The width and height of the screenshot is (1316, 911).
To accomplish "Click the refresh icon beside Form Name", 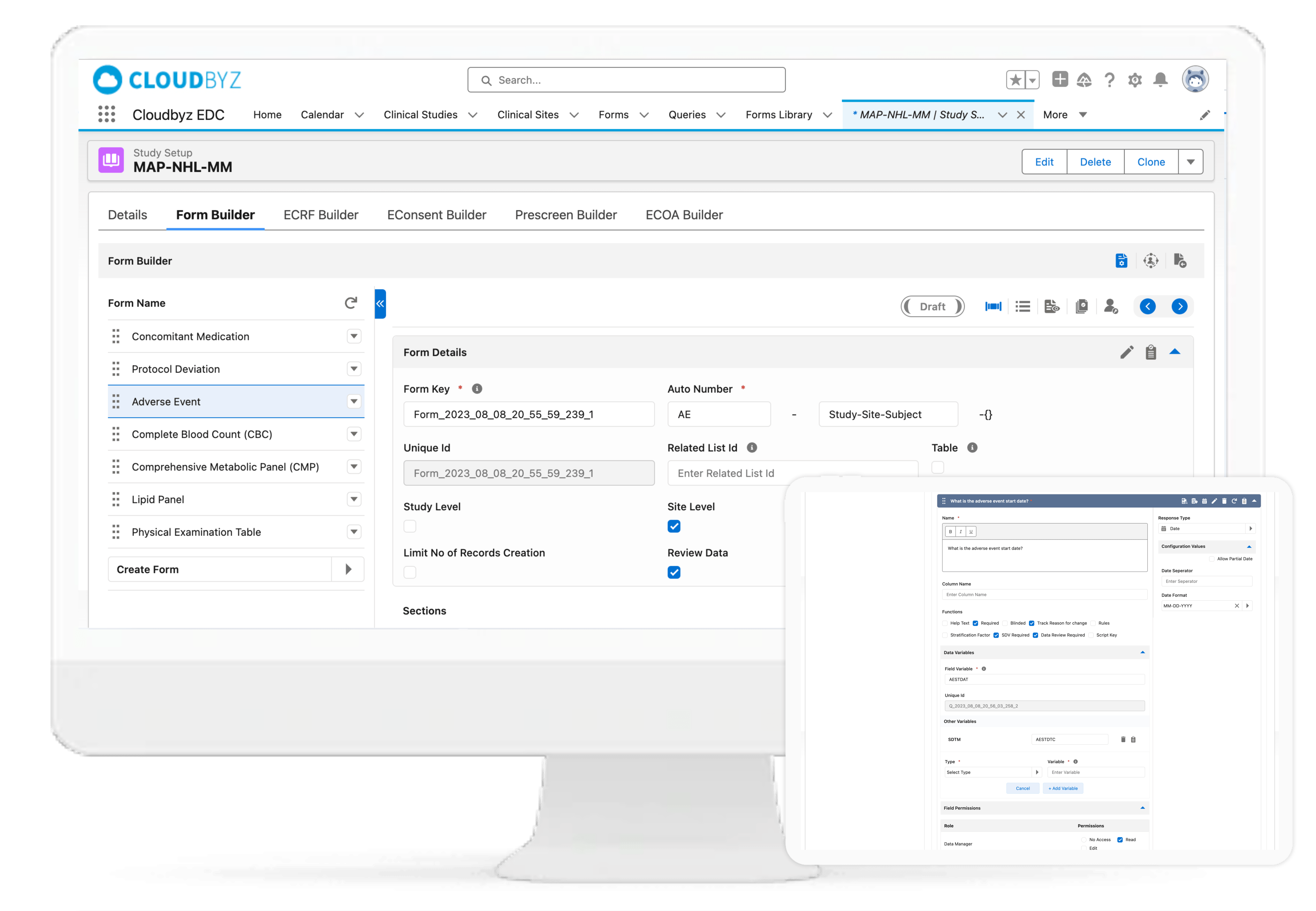I will (351, 303).
